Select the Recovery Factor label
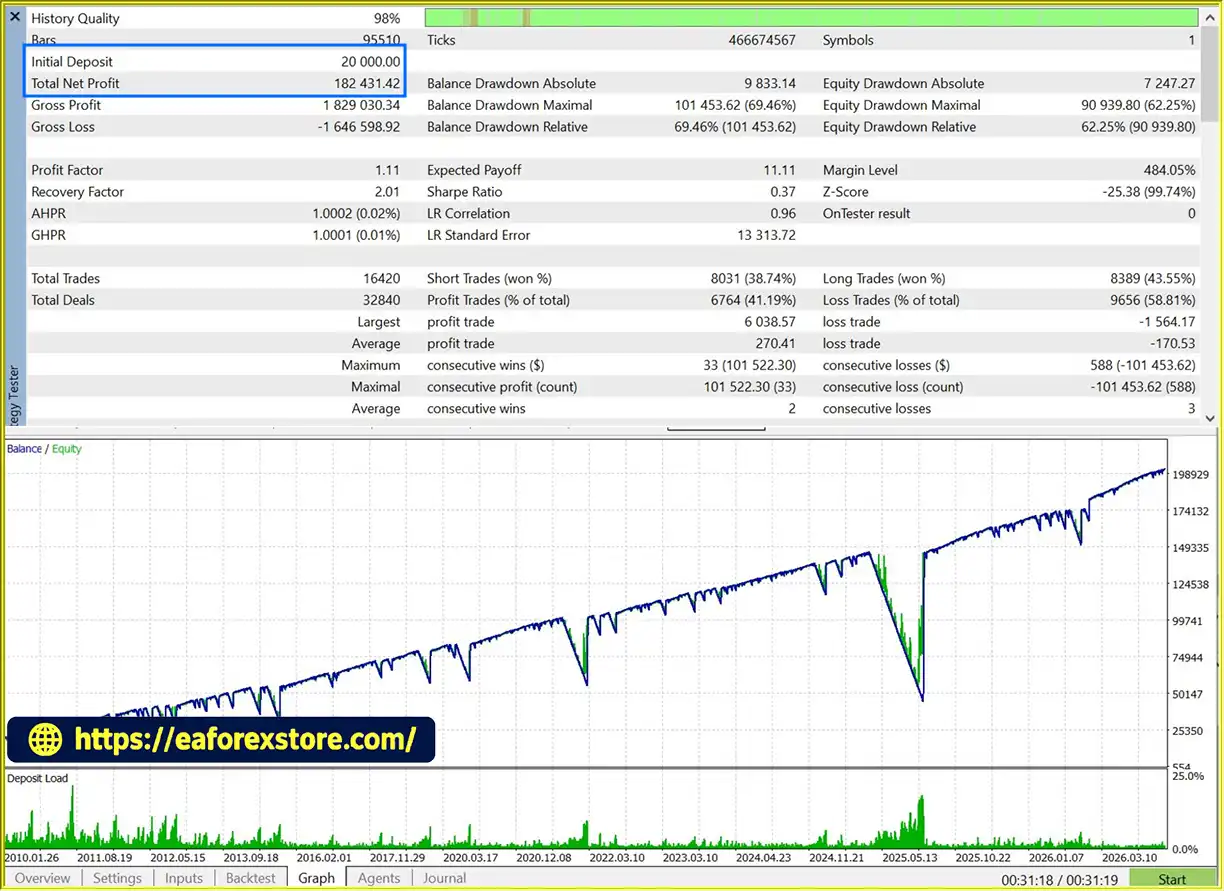Image resolution: width=1224 pixels, height=891 pixels. (77, 192)
